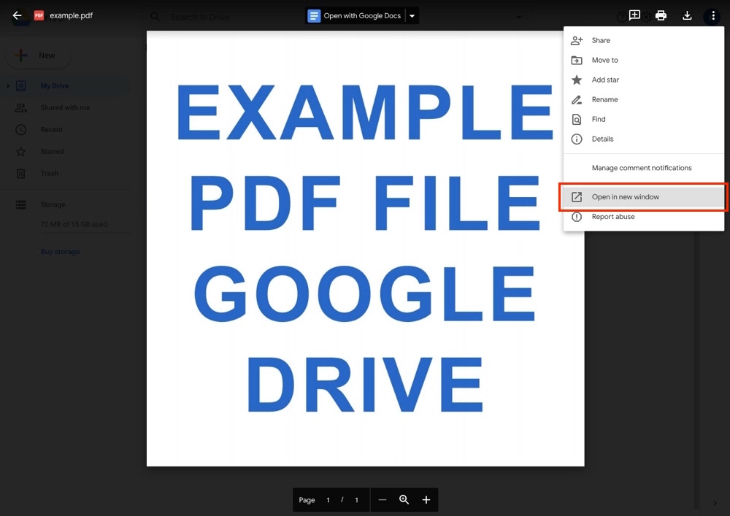Click the Shared with me people icon
The width and height of the screenshot is (730, 516).
click(20, 108)
